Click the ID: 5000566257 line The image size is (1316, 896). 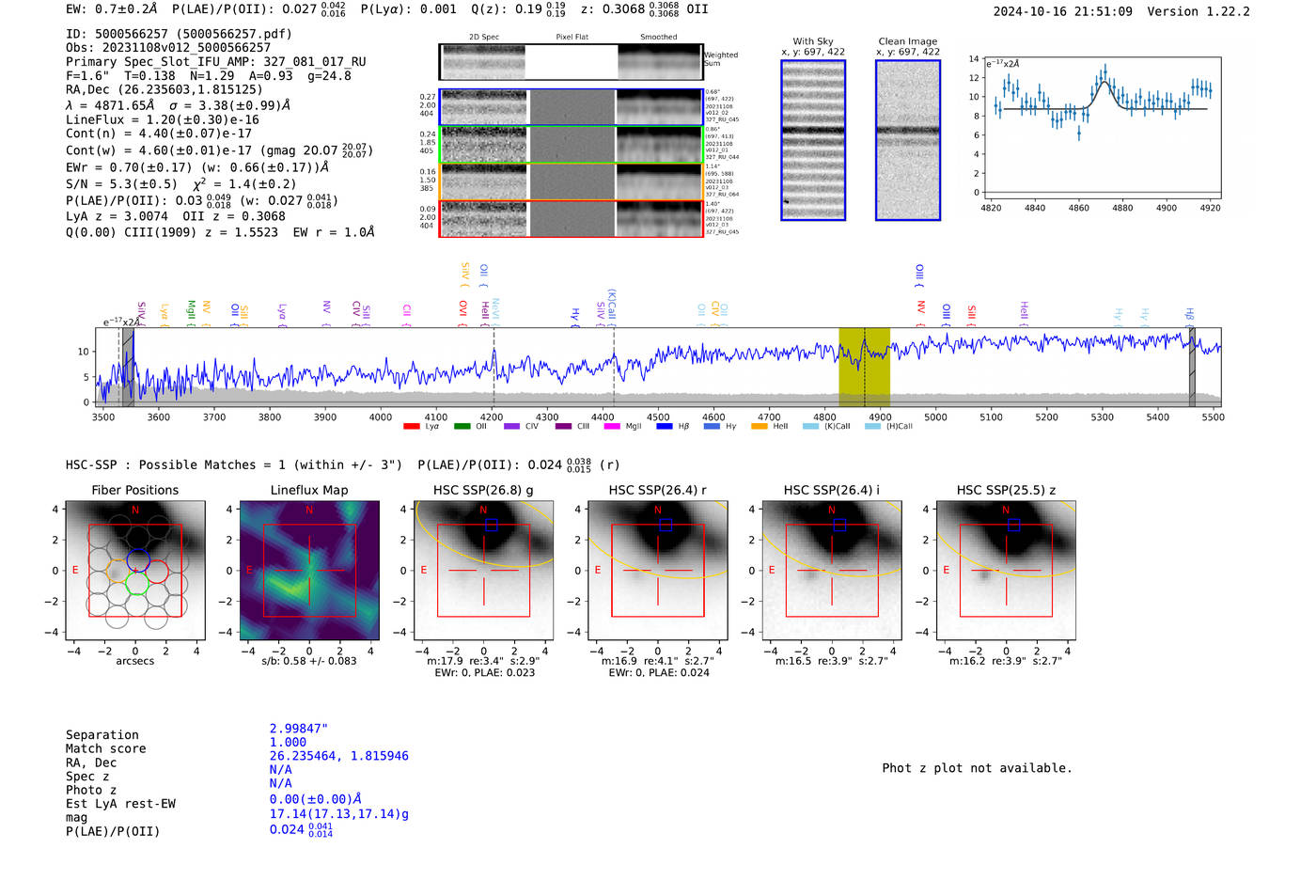pos(179,34)
